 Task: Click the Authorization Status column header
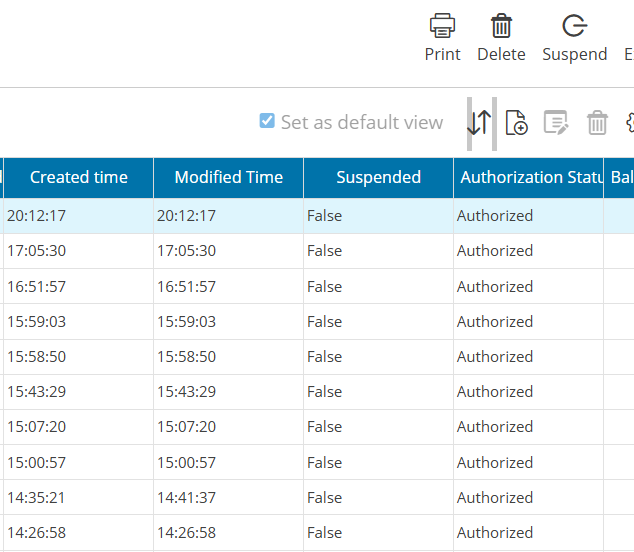tap(526, 178)
